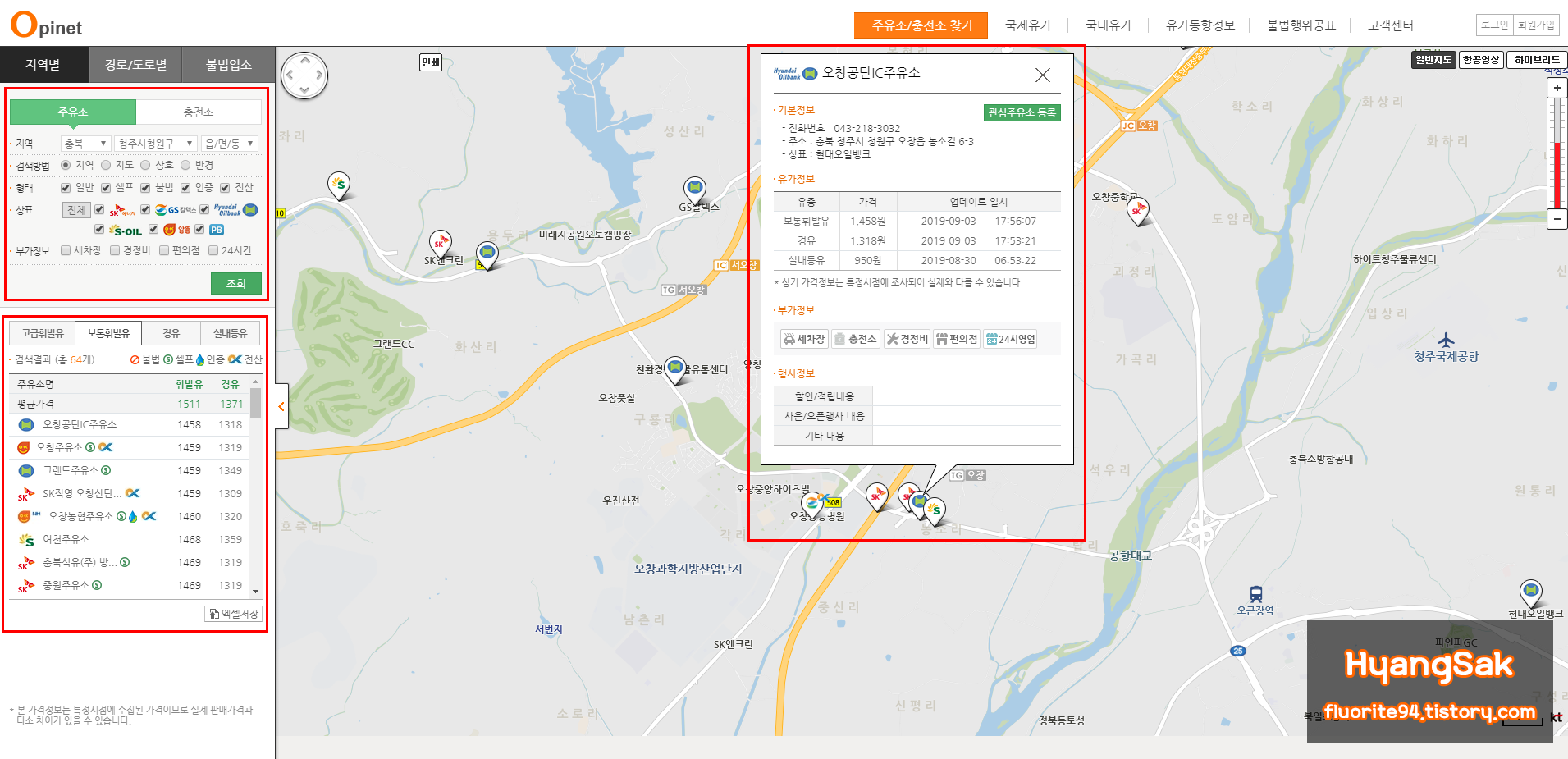Enable the 편의점 filter checkbox
Image resolution: width=1568 pixels, height=759 pixels.
click(164, 251)
